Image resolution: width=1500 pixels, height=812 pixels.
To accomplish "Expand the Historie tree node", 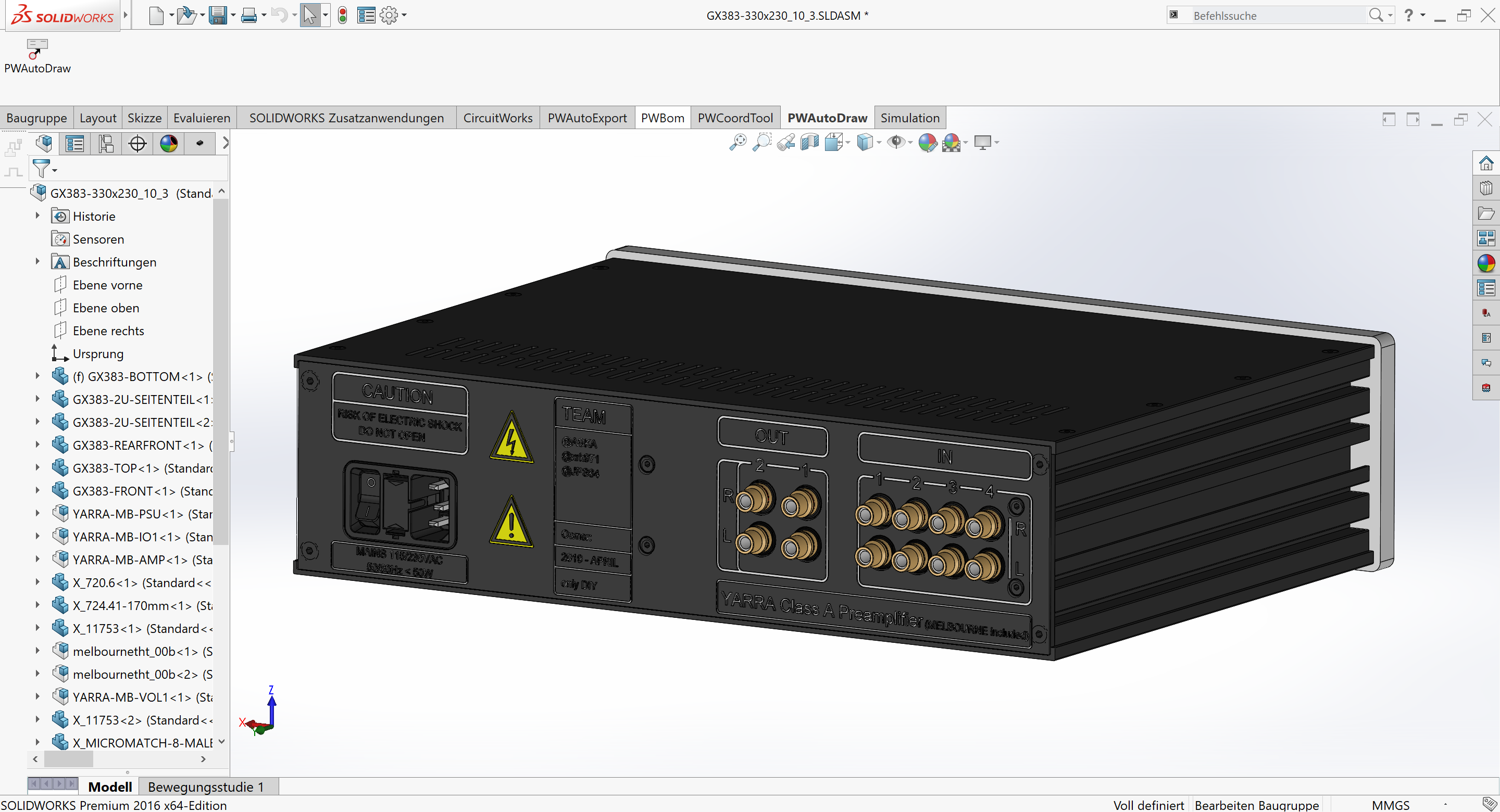I will click(x=38, y=216).
